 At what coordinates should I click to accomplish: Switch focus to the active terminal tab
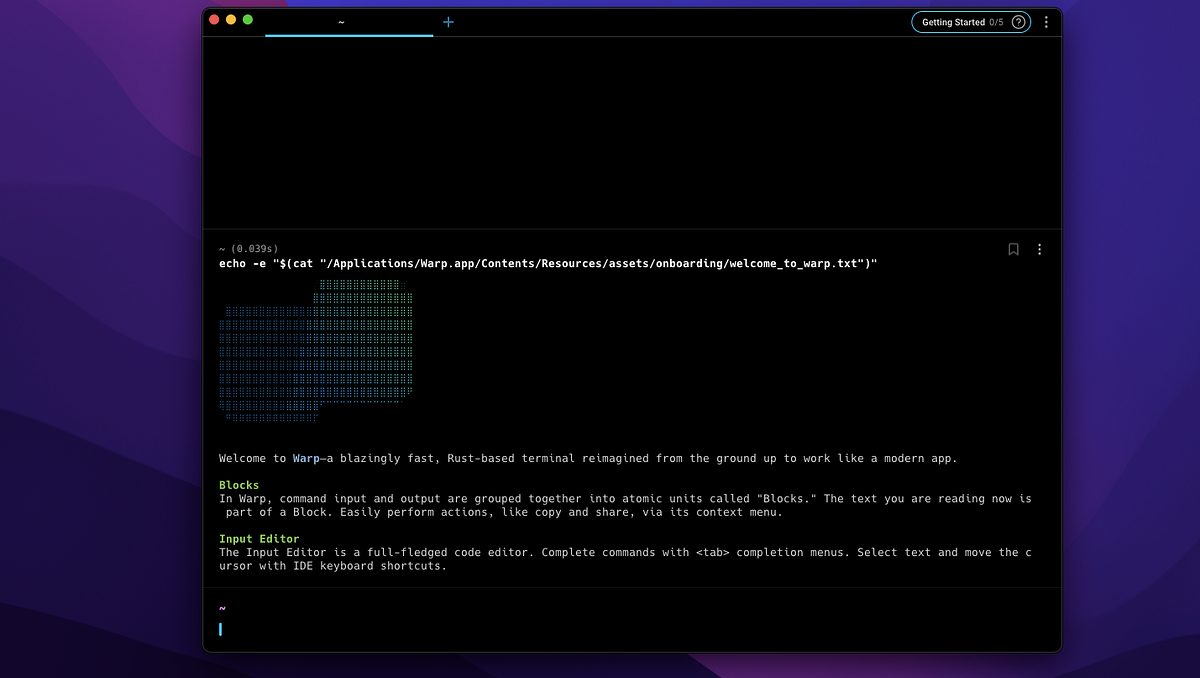pyautogui.click(x=340, y=21)
